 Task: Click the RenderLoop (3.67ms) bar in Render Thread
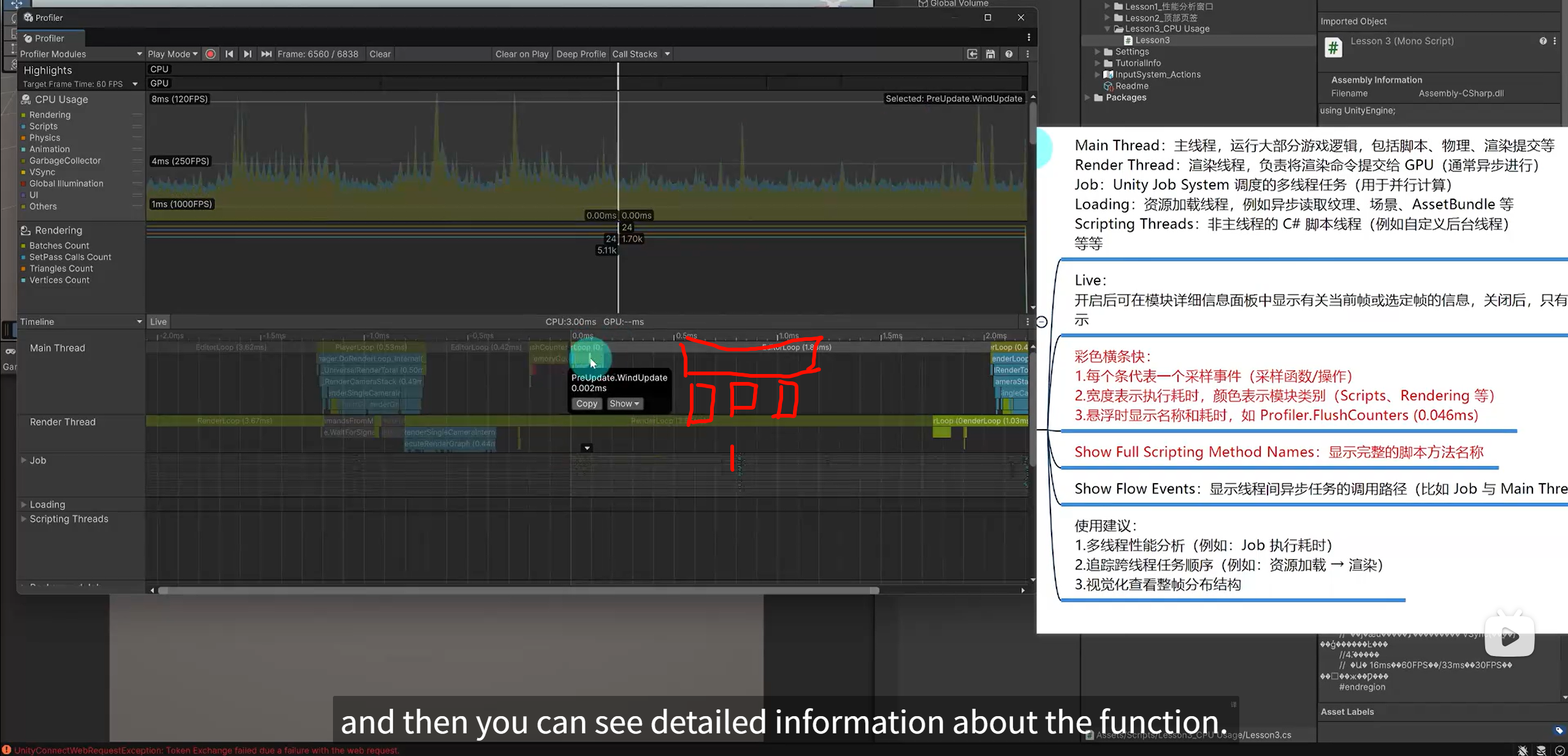click(235, 421)
